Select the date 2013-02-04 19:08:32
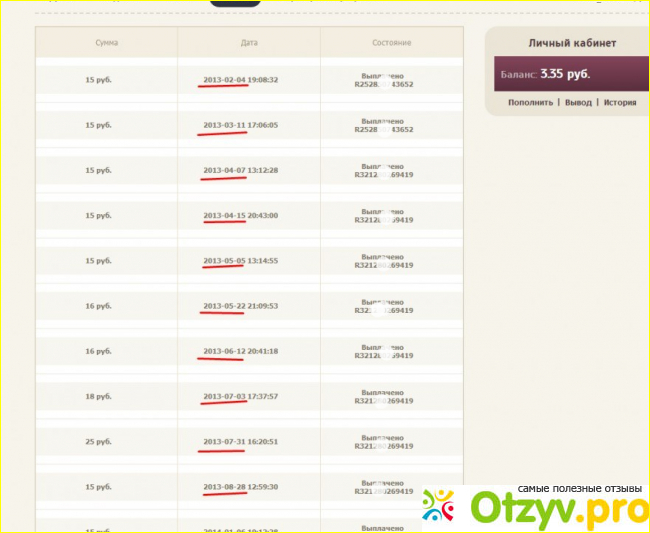Image resolution: width=650 pixels, height=533 pixels. [x=240, y=80]
